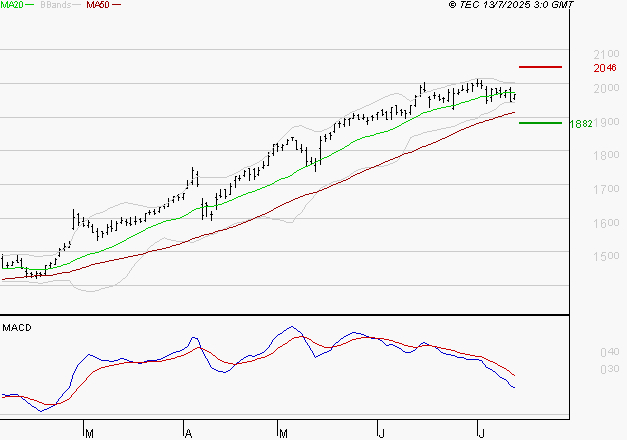This screenshot has height=440, width=627.
Task: Click the BBands legend label
Action: coord(56,5)
